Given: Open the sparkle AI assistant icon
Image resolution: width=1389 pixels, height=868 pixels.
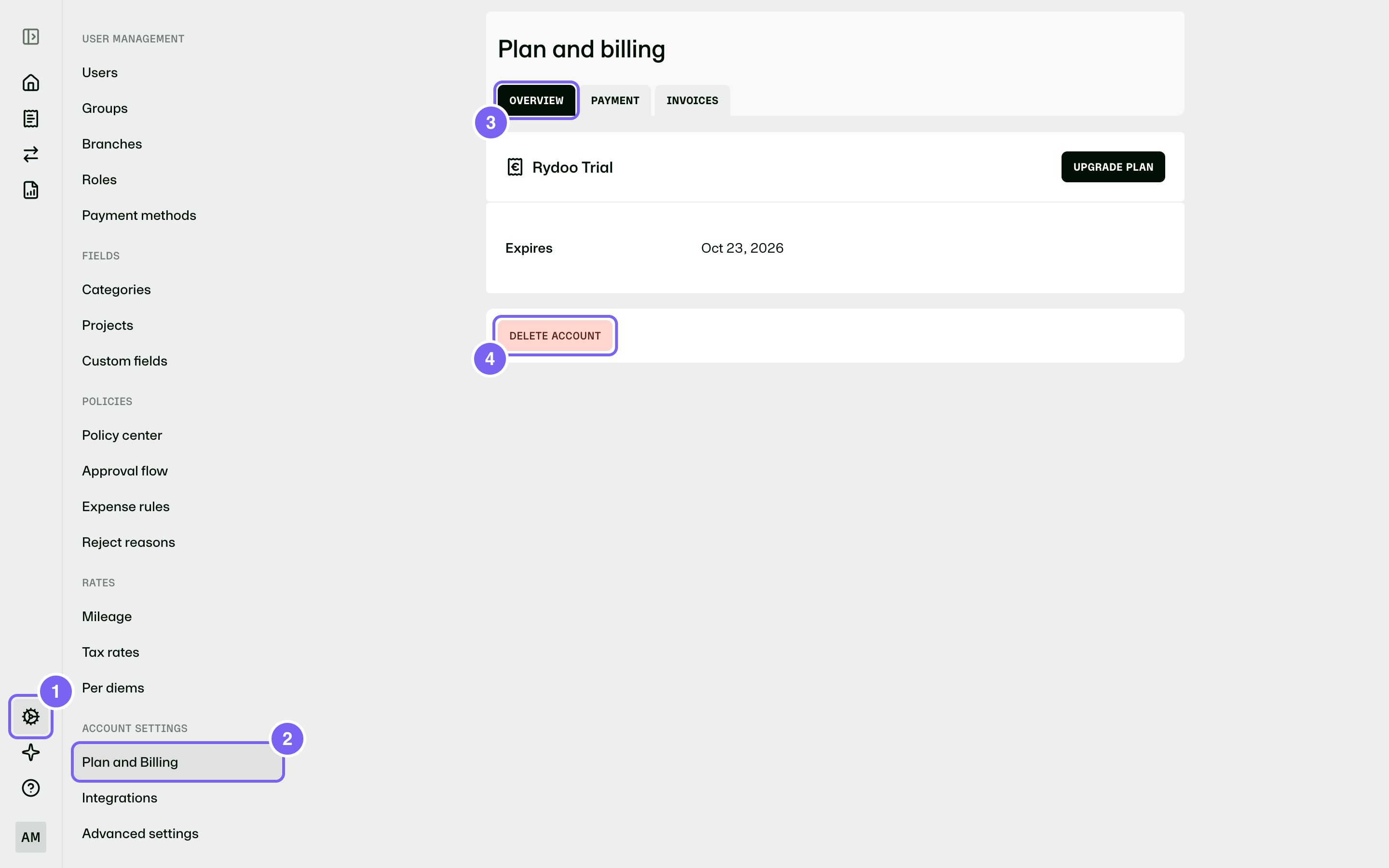Looking at the screenshot, I should 31,752.
